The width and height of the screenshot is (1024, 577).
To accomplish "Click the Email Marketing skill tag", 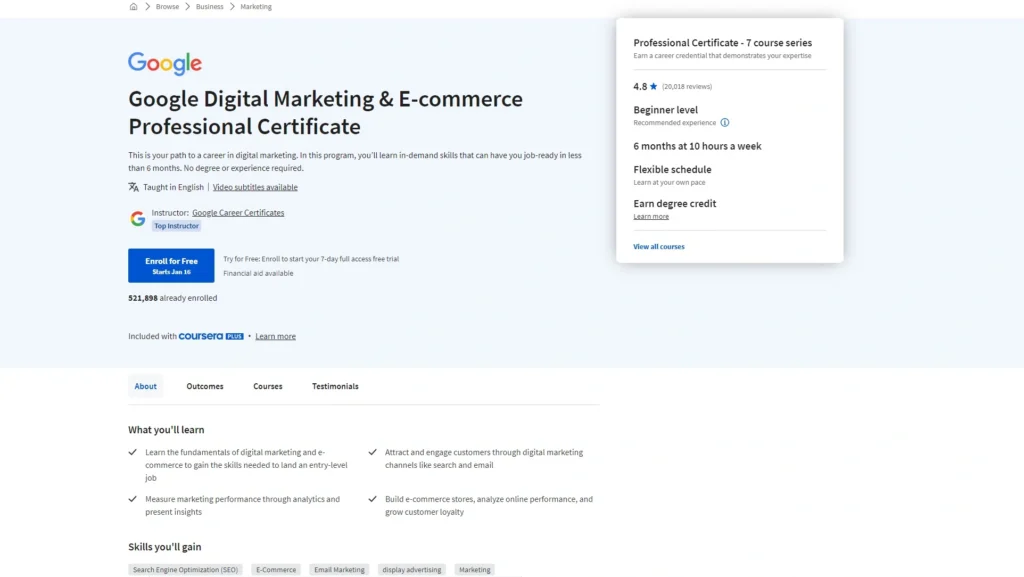I will [x=340, y=570].
